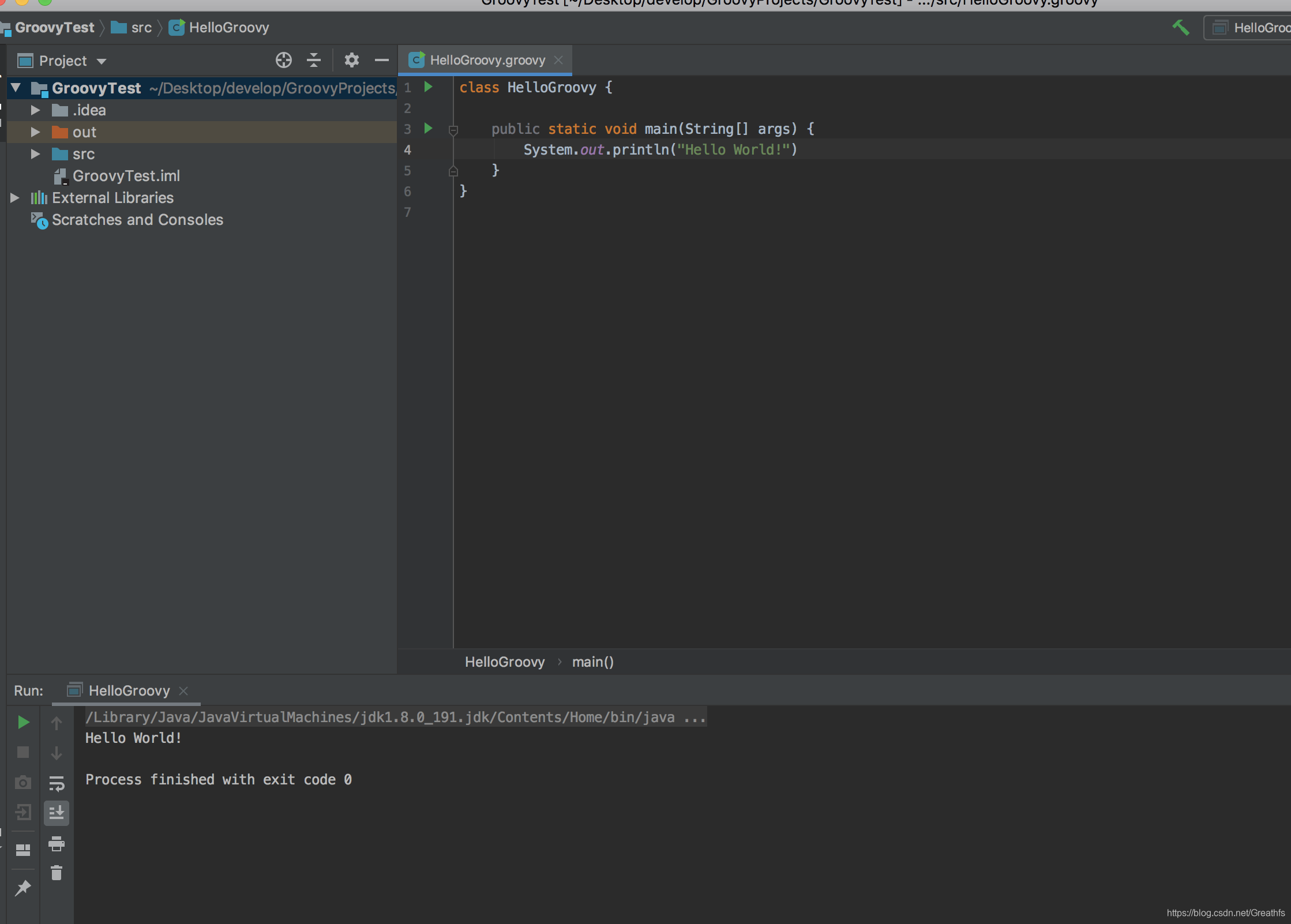The height and width of the screenshot is (924, 1291).
Task: Select the HelloGroovy.groovy editor tab
Action: coord(487,60)
